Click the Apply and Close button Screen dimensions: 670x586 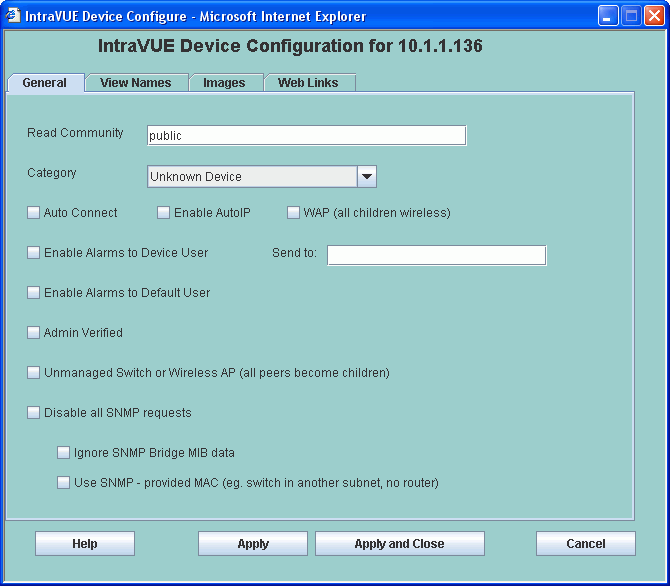coord(400,544)
